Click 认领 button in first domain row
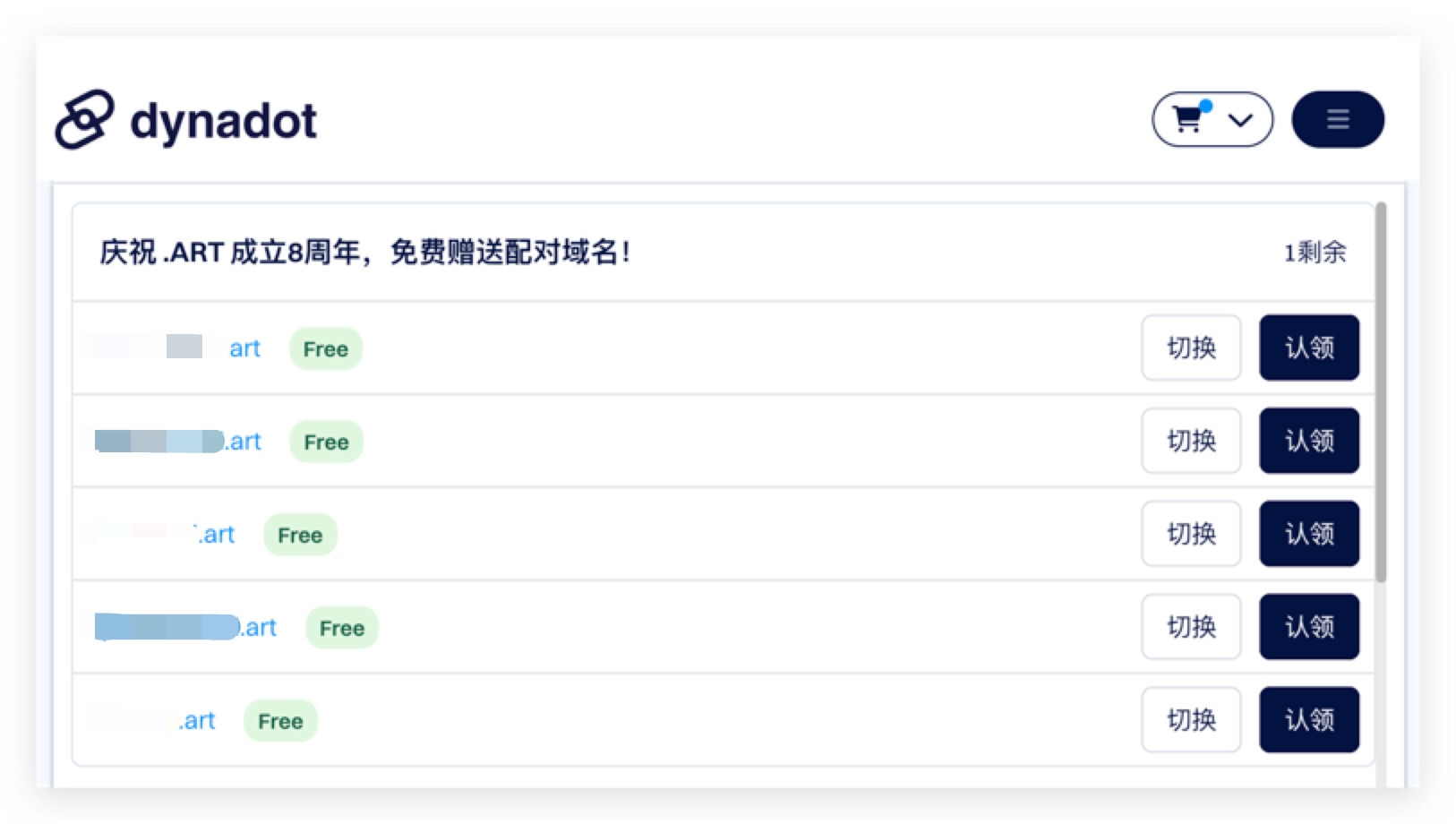This screenshot has width=1456, height=824. (1308, 348)
